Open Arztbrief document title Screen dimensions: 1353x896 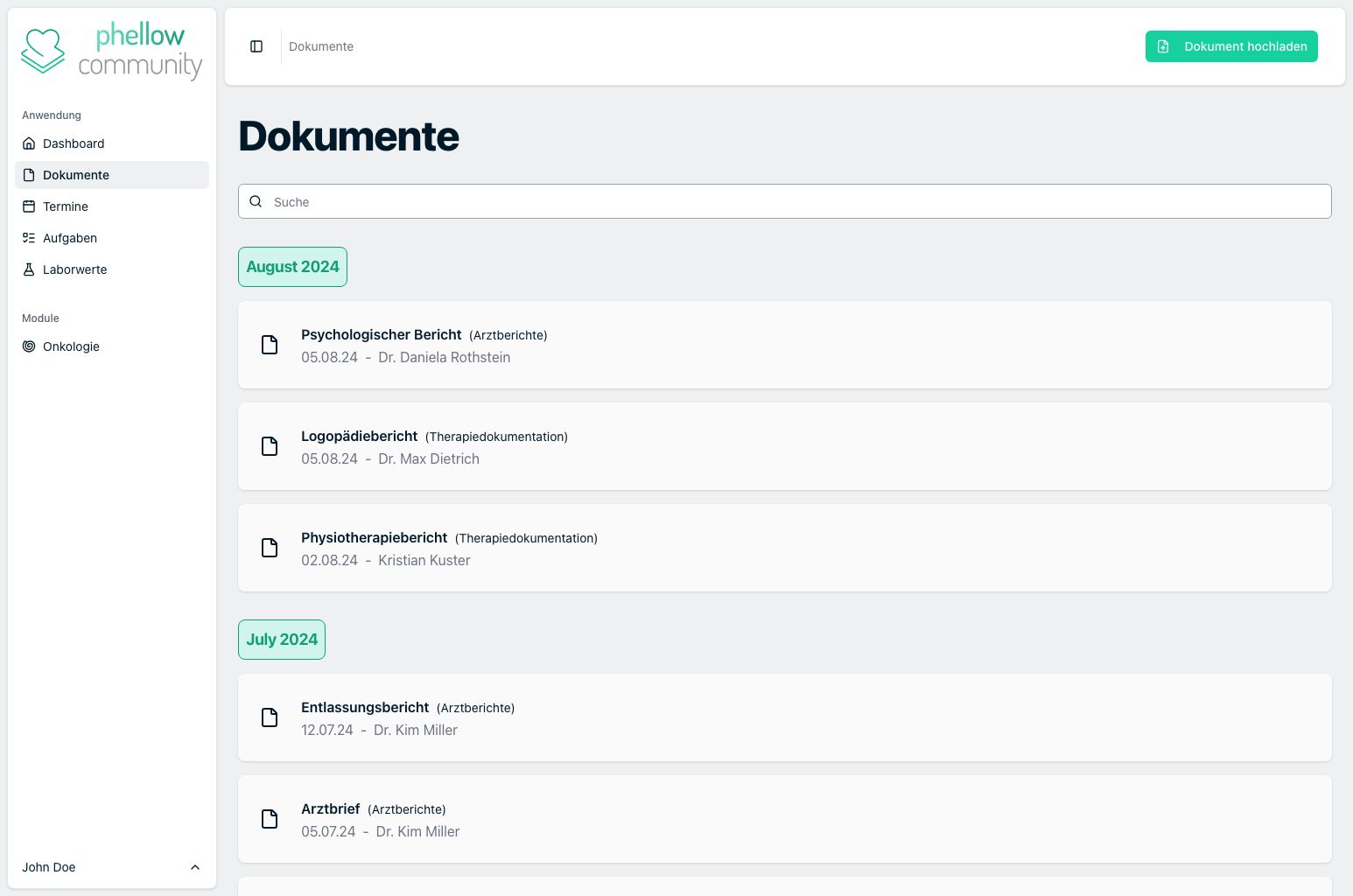click(x=331, y=808)
